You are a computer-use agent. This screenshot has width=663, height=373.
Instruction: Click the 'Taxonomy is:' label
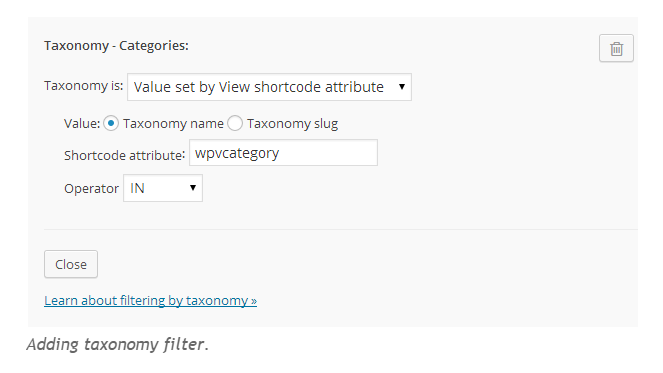(83, 86)
